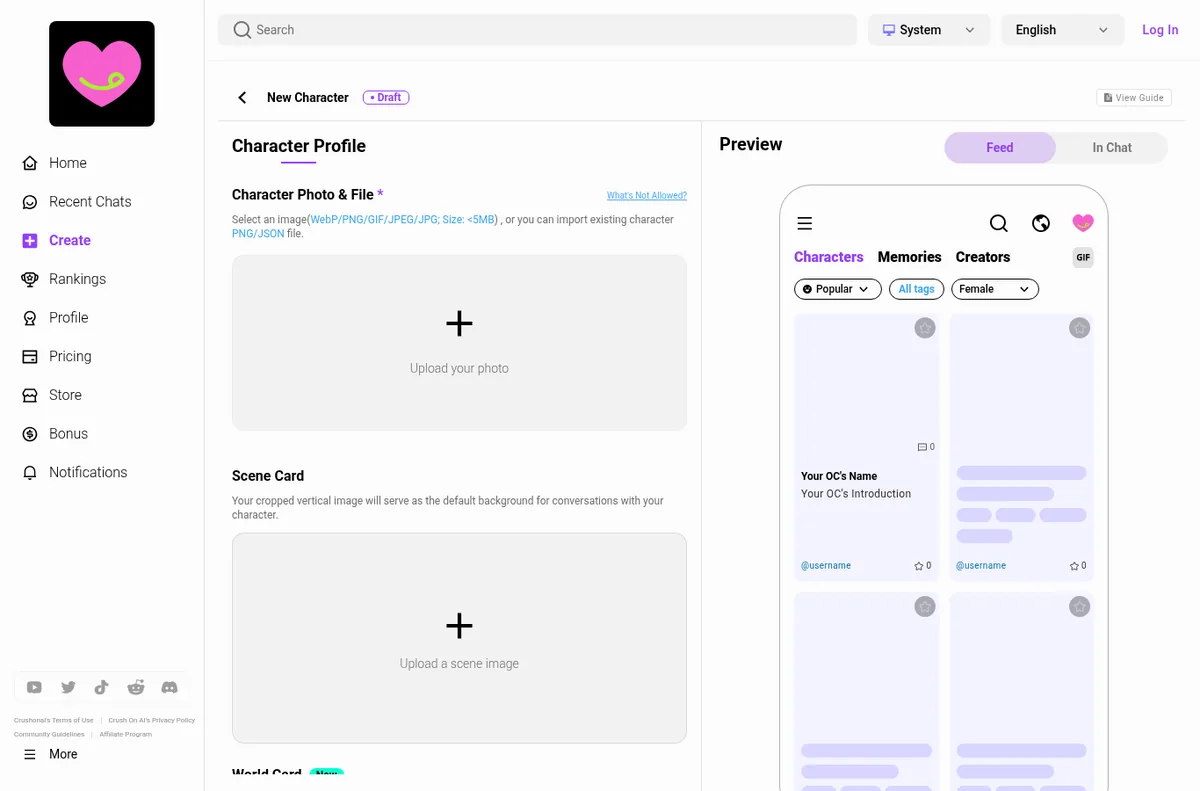Open Recent Chats in sidebar
The image size is (1200, 791).
tap(90, 202)
